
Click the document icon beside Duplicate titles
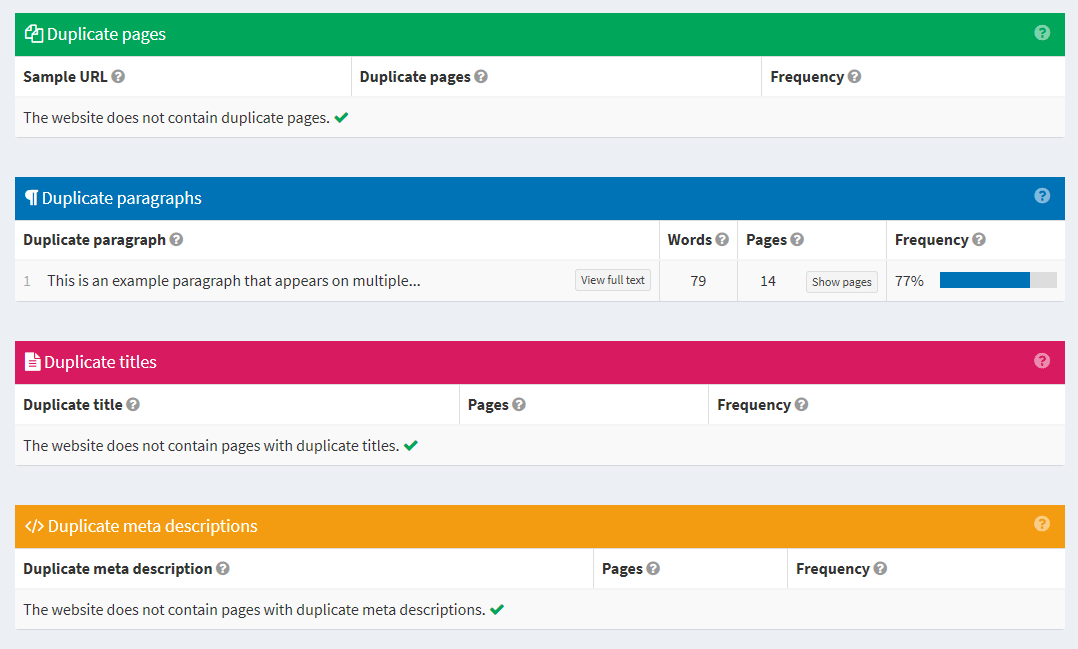34,361
